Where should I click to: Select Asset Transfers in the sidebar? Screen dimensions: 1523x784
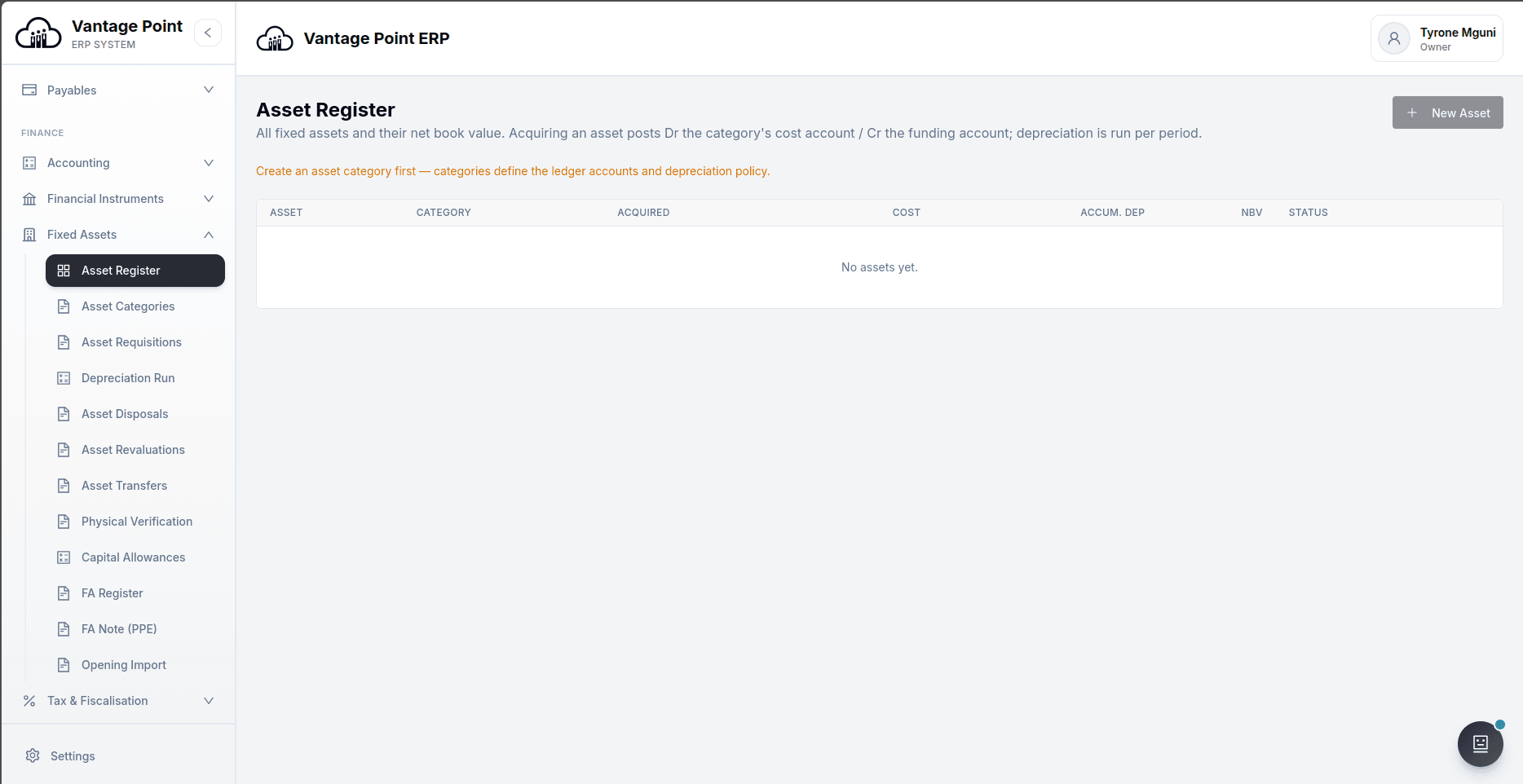[x=135, y=486]
